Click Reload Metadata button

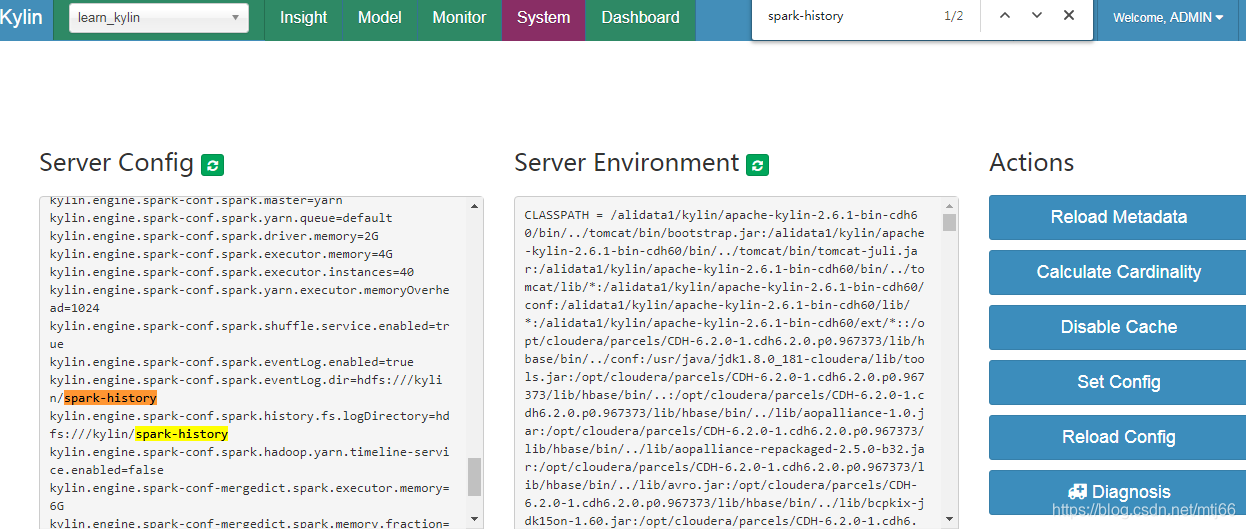click(1119, 217)
